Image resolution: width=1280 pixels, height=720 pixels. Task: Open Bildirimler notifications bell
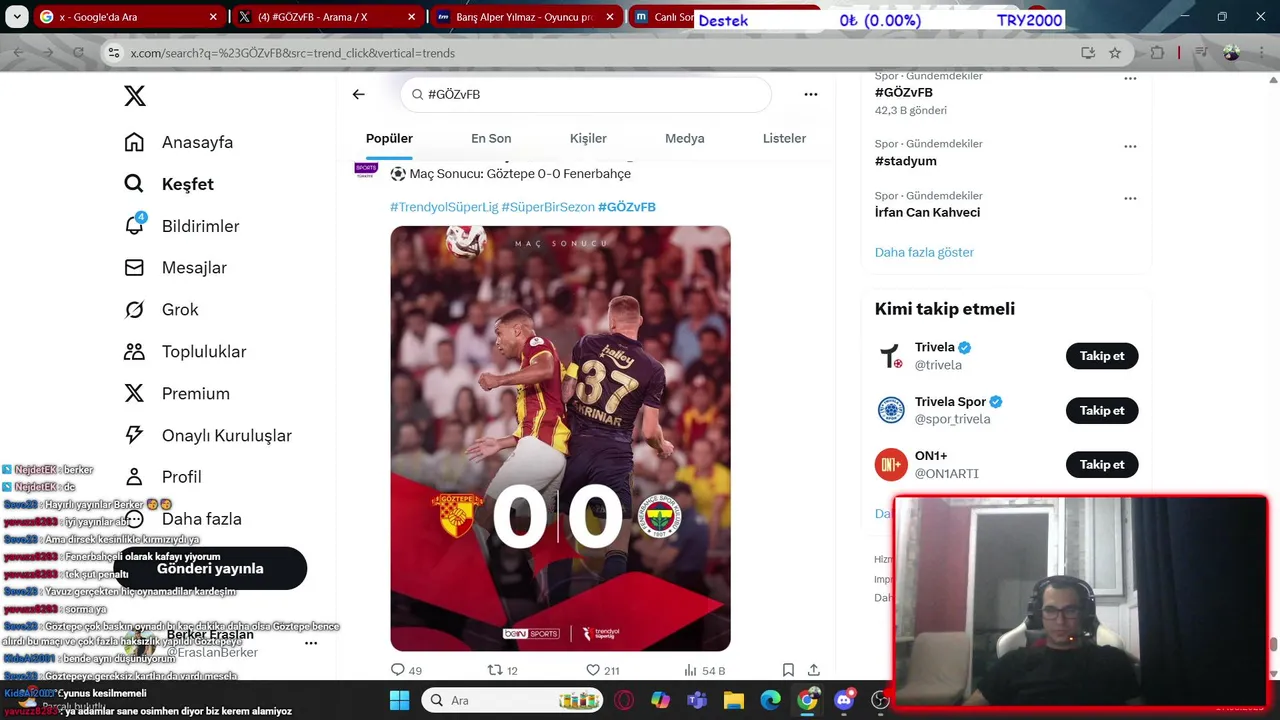(x=135, y=226)
